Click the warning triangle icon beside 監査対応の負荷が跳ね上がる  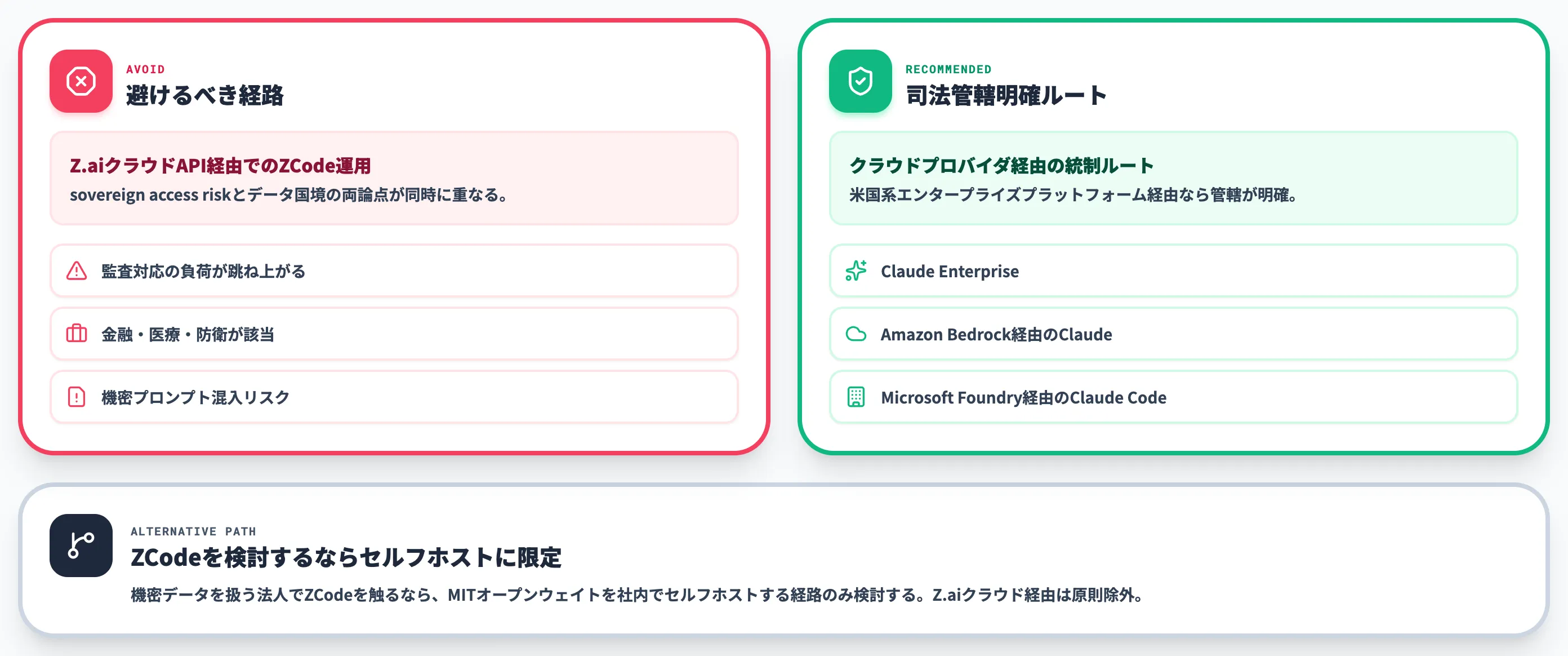77,271
